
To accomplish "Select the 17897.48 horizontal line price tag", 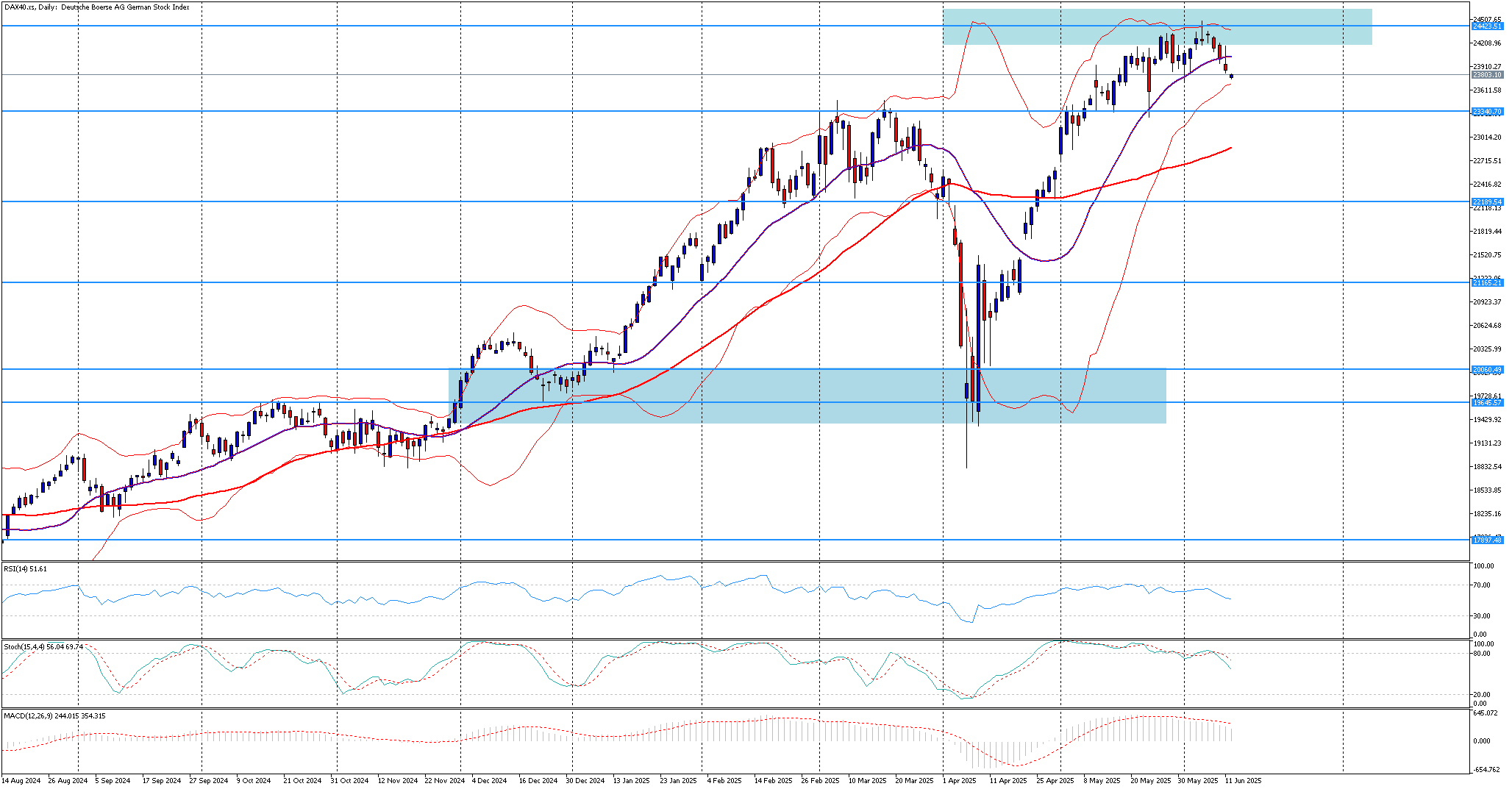I will coord(1487,540).
